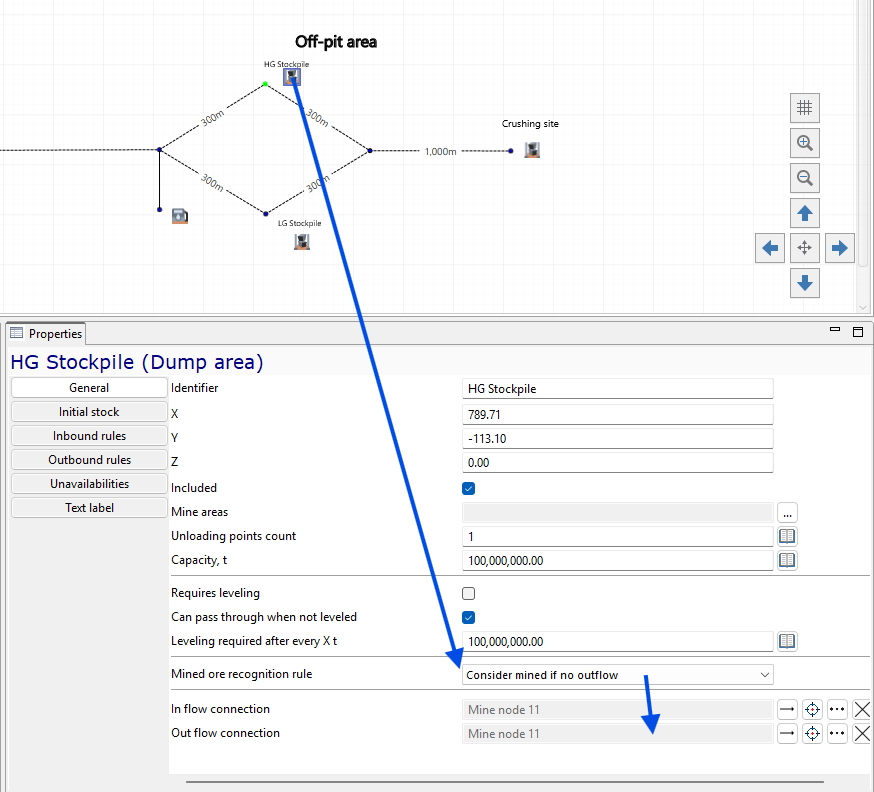Viewport: 874px width, 792px height.
Task: Center the map with move icon
Action: 804,248
